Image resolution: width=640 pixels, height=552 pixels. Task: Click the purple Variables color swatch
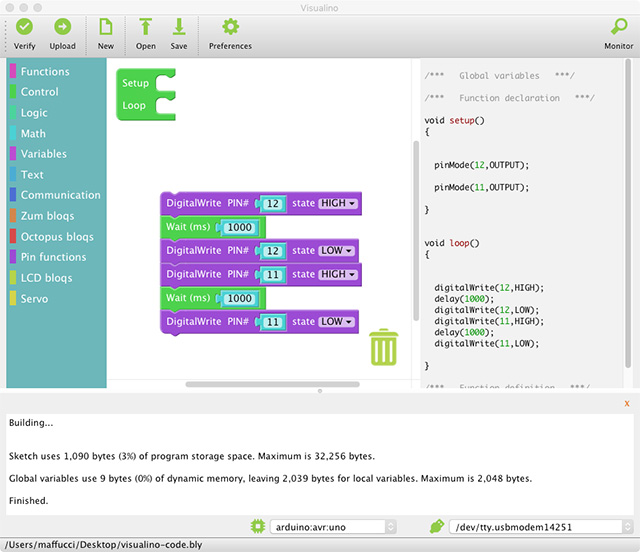pos(13,154)
